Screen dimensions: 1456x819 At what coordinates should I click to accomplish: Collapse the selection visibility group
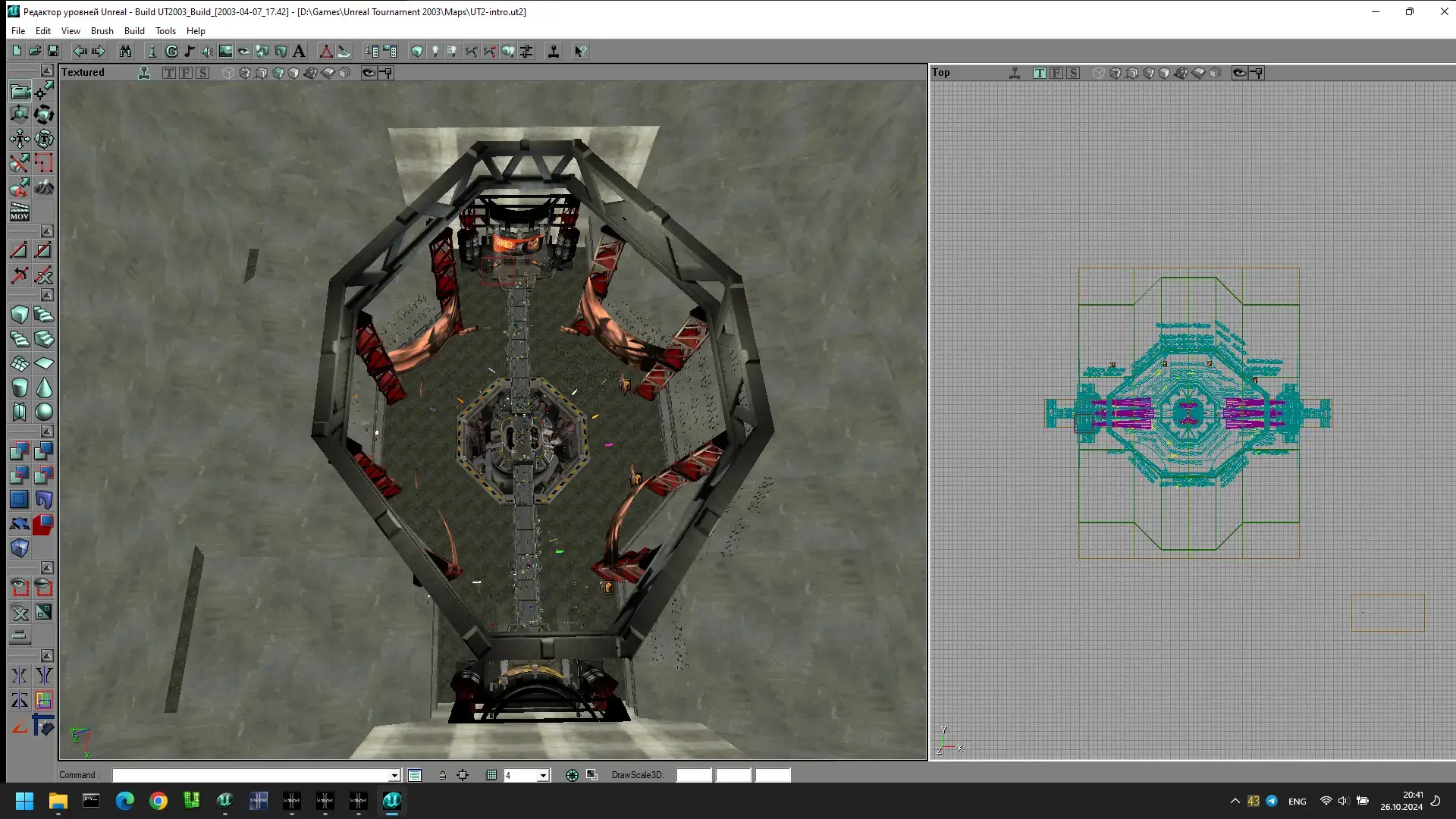pyautogui.click(x=47, y=568)
